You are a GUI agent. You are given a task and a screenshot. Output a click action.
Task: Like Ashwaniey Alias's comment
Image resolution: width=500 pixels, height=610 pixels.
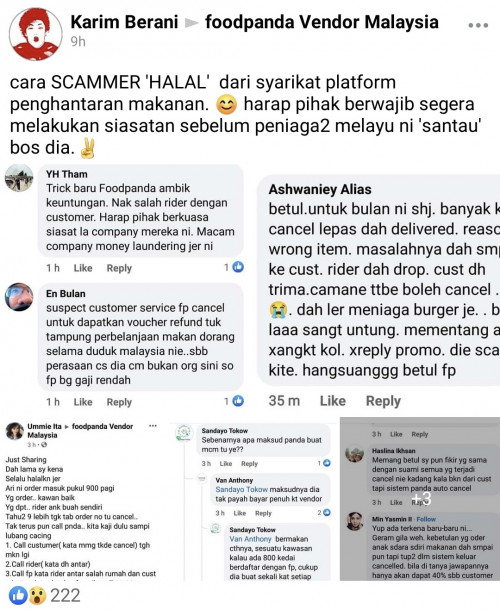(332, 401)
